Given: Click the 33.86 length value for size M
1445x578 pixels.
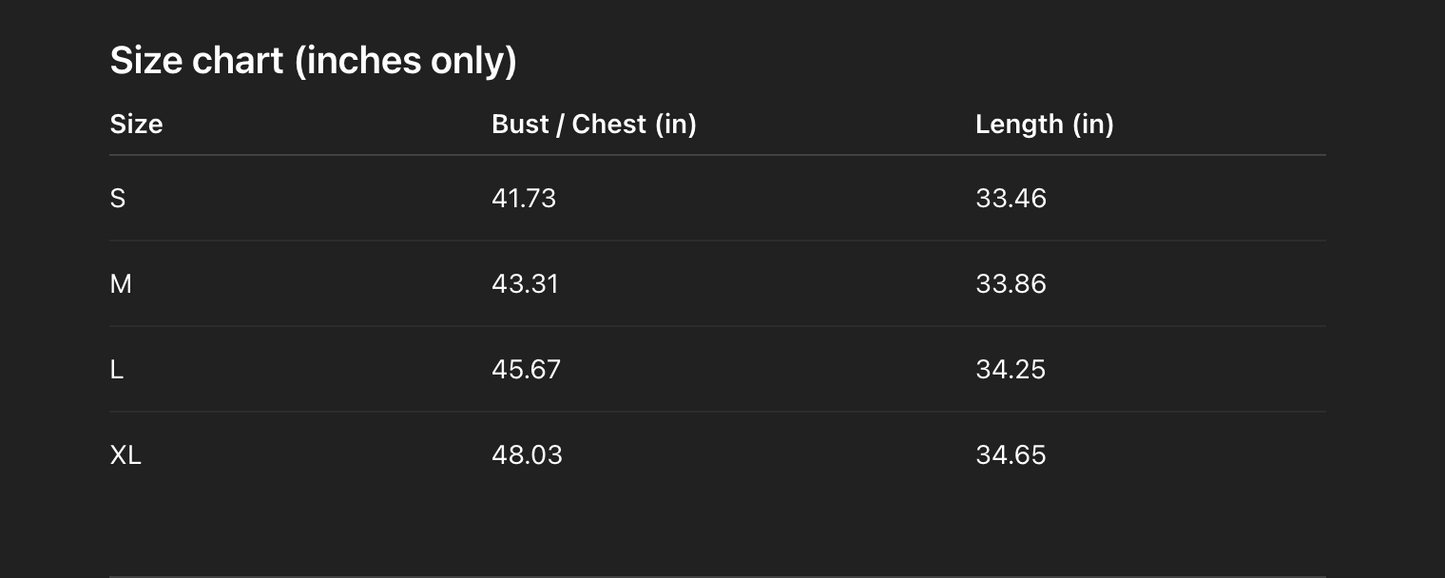Looking at the screenshot, I should [x=1010, y=284].
